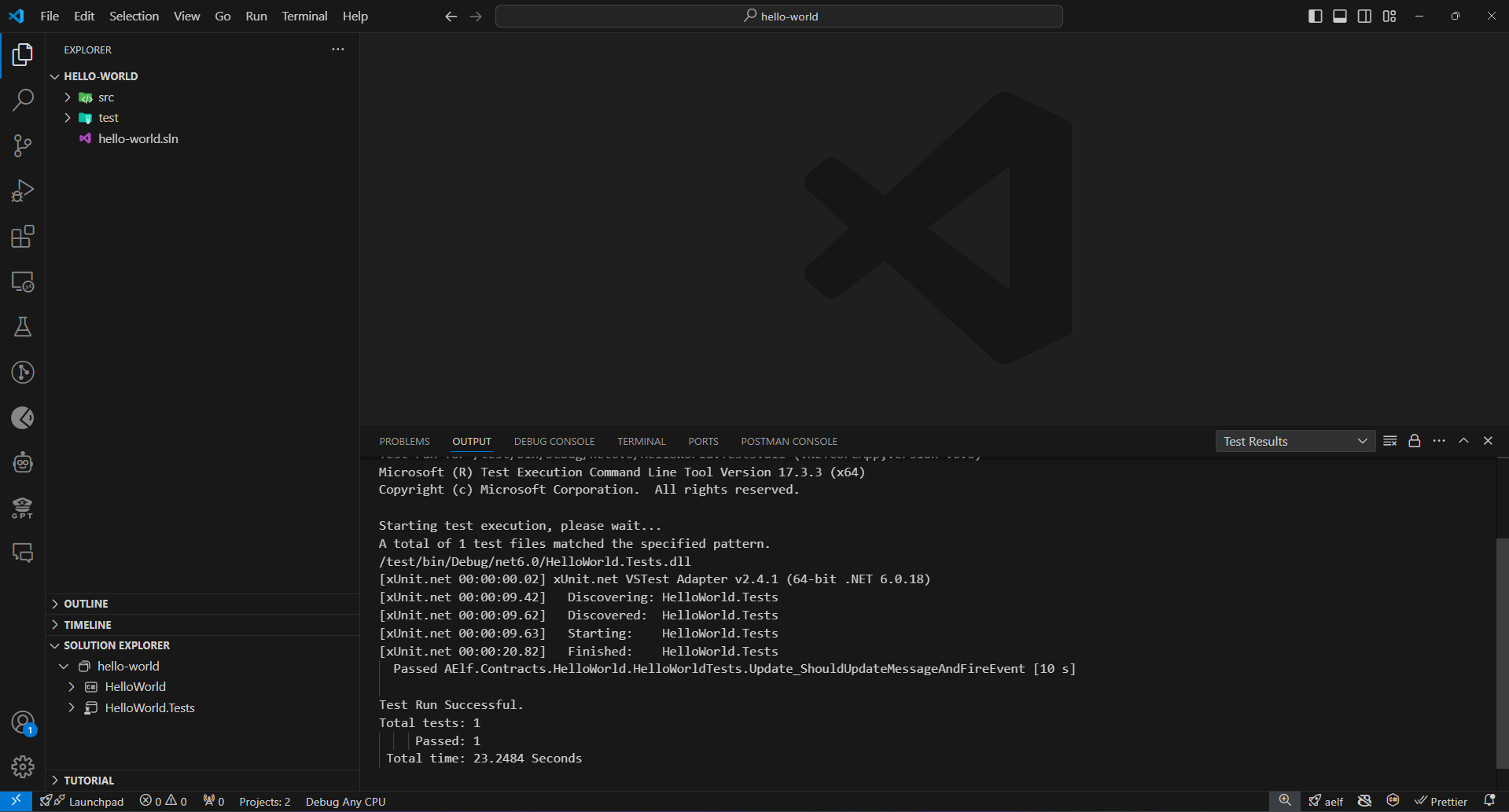
Task: Click errors and warnings count in status bar
Action: 164,801
